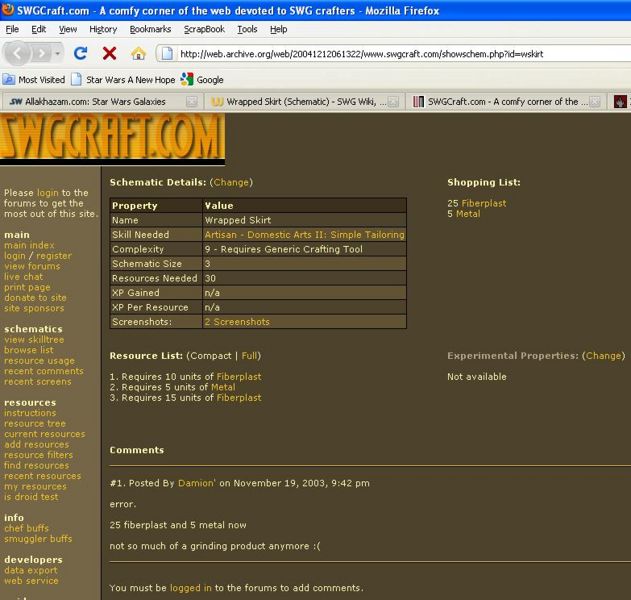Click the SWGCraft.com logo banner
631x600 pixels.
[x=112, y=138]
